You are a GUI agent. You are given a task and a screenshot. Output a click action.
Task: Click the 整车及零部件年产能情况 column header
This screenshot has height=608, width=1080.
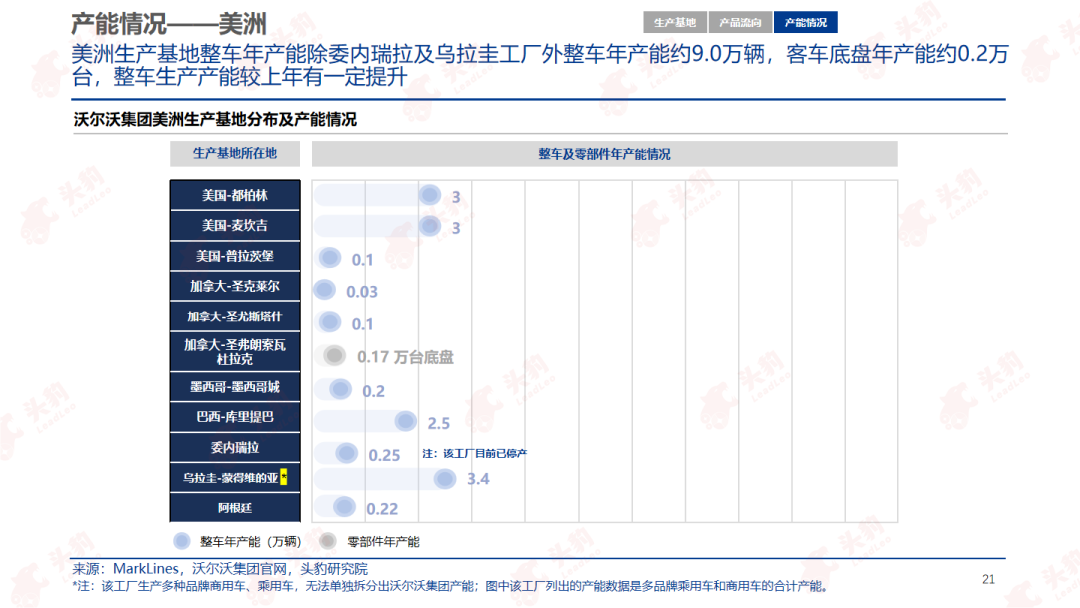(604, 154)
